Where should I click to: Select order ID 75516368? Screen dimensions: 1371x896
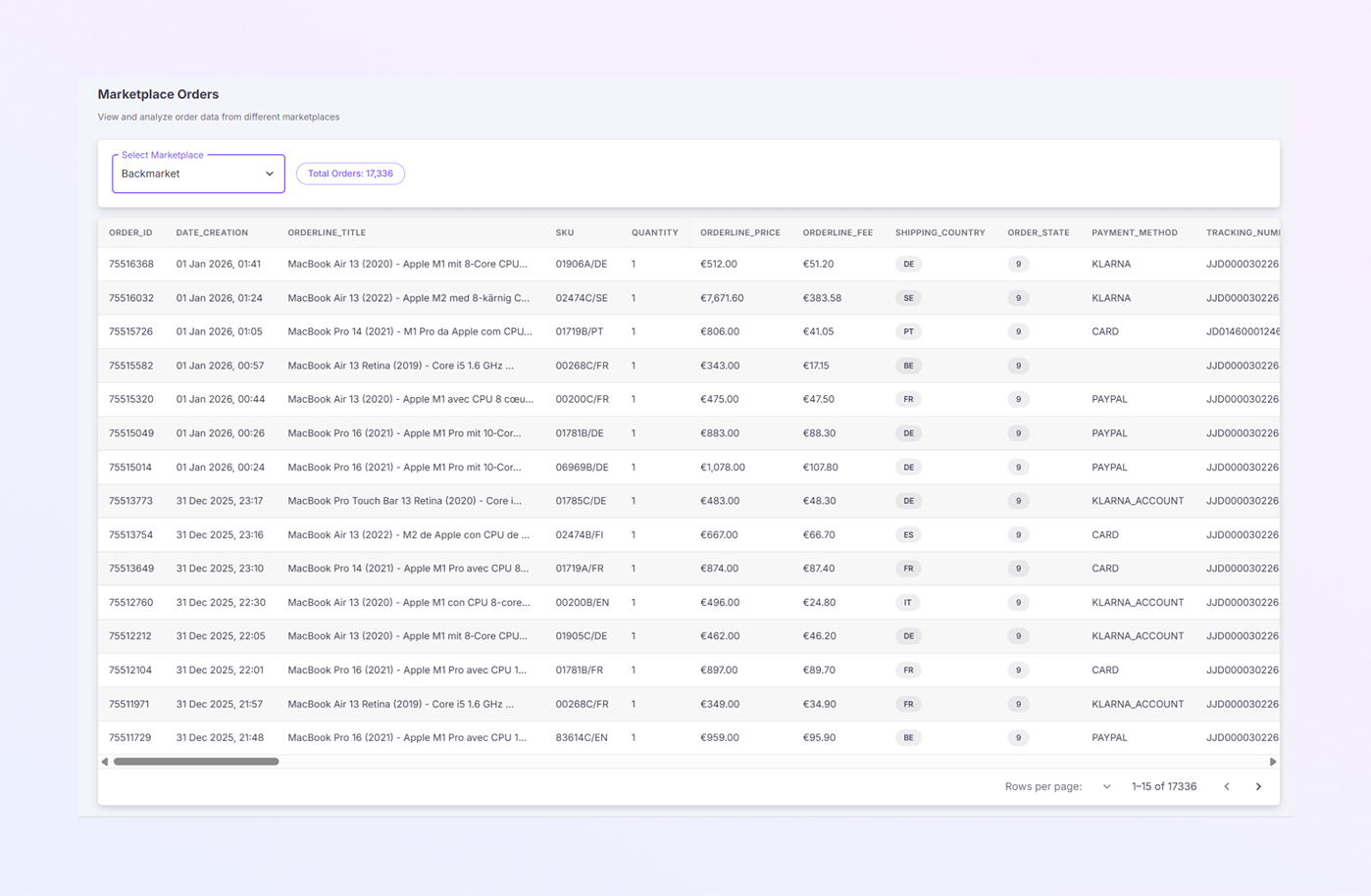point(131,264)
